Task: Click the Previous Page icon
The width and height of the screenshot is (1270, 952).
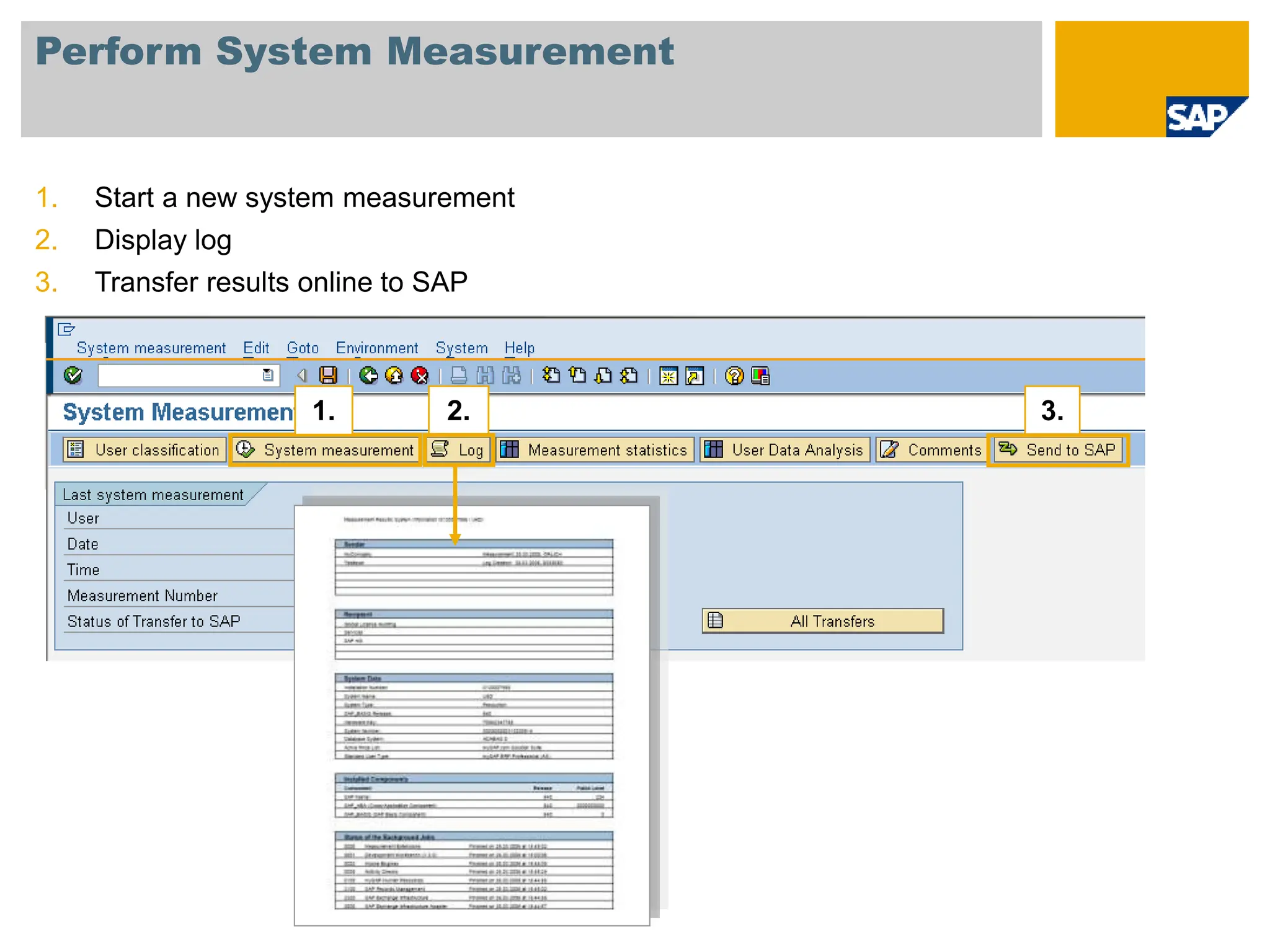Action: click(x=577, y=376)
